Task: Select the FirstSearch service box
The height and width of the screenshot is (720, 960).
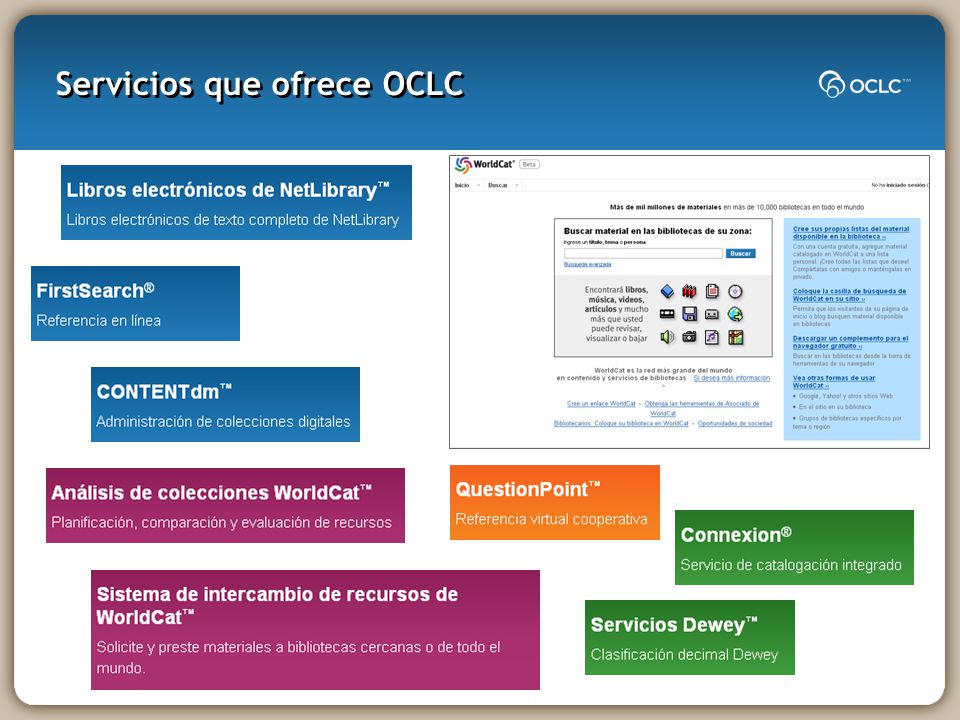Action: [x=135, y=304]
